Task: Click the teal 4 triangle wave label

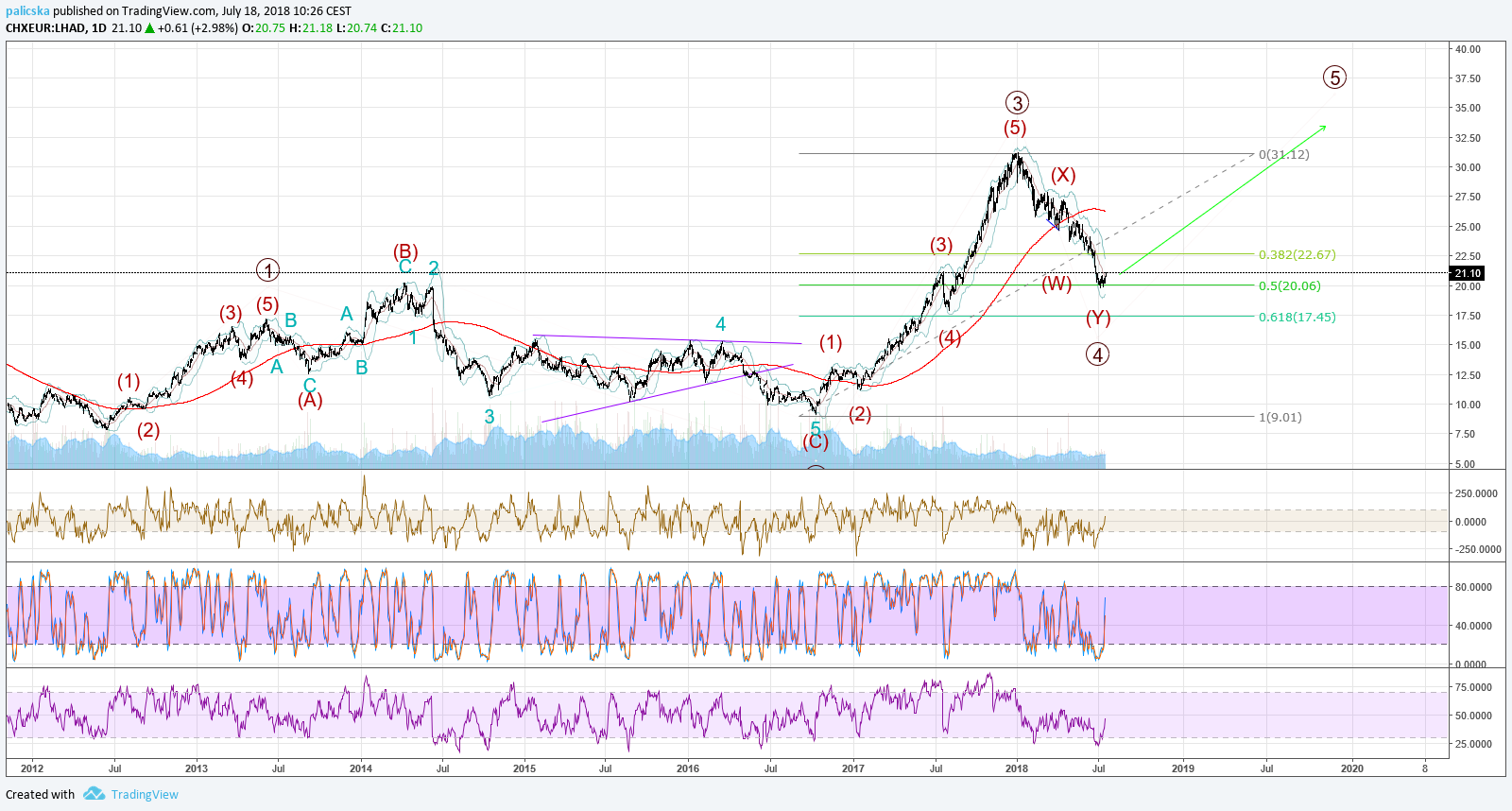Action: click(x=720, y=324)
